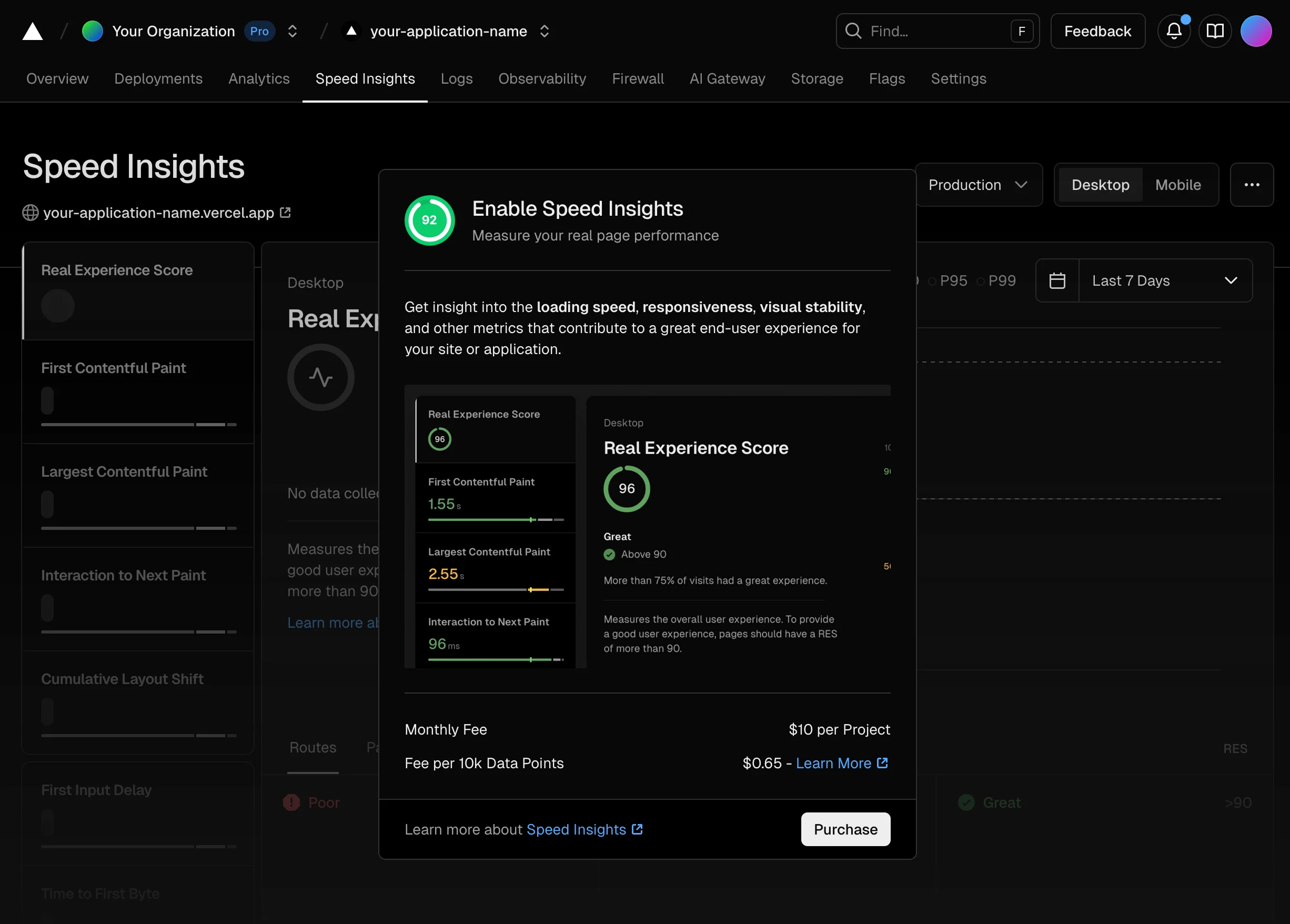Switch to the Analytics tab
Image resolution: width=1290 pixels, height=924 pixels.
[259, 79]
